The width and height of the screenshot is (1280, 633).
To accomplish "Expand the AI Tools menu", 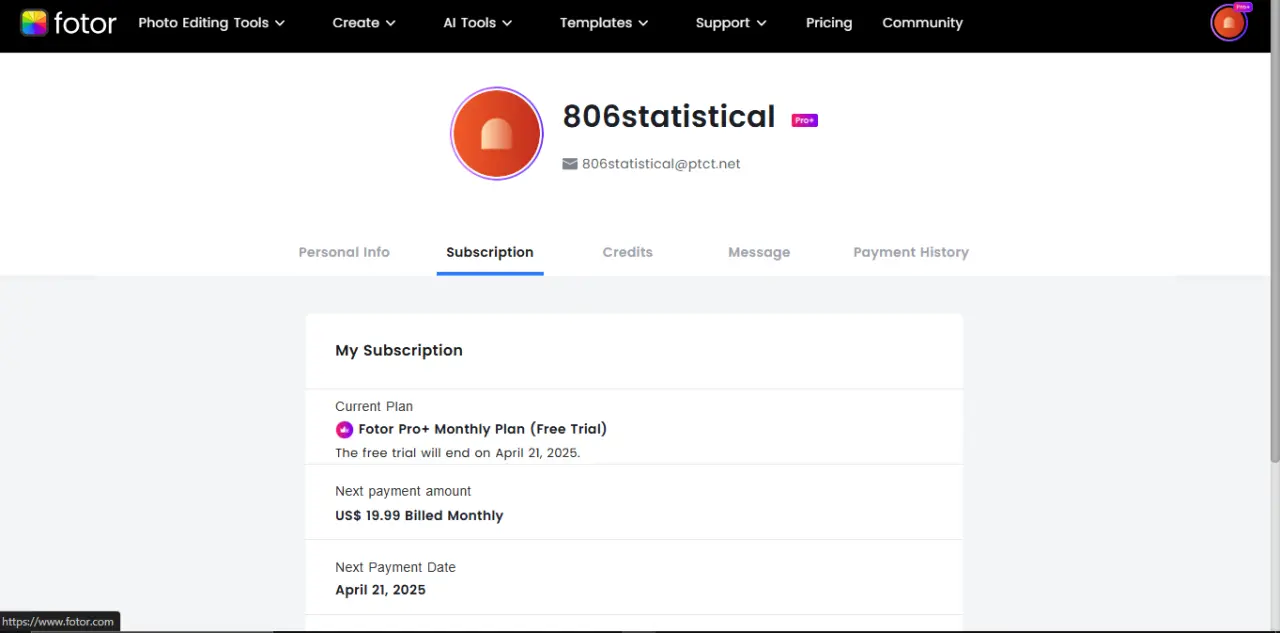I will (x=478, y=23).
